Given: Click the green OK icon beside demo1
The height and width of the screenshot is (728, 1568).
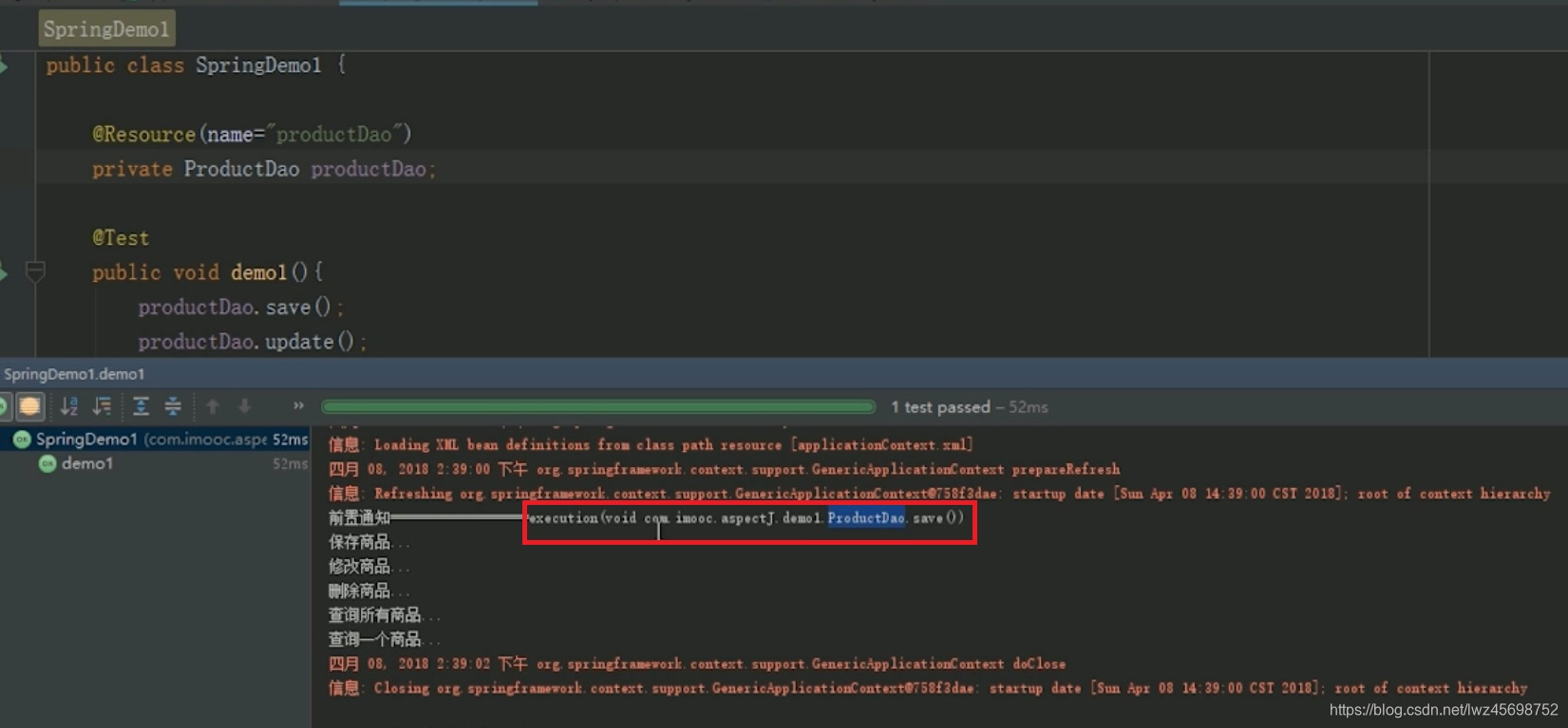Looking at the screenshot, I should pos(47,464).
